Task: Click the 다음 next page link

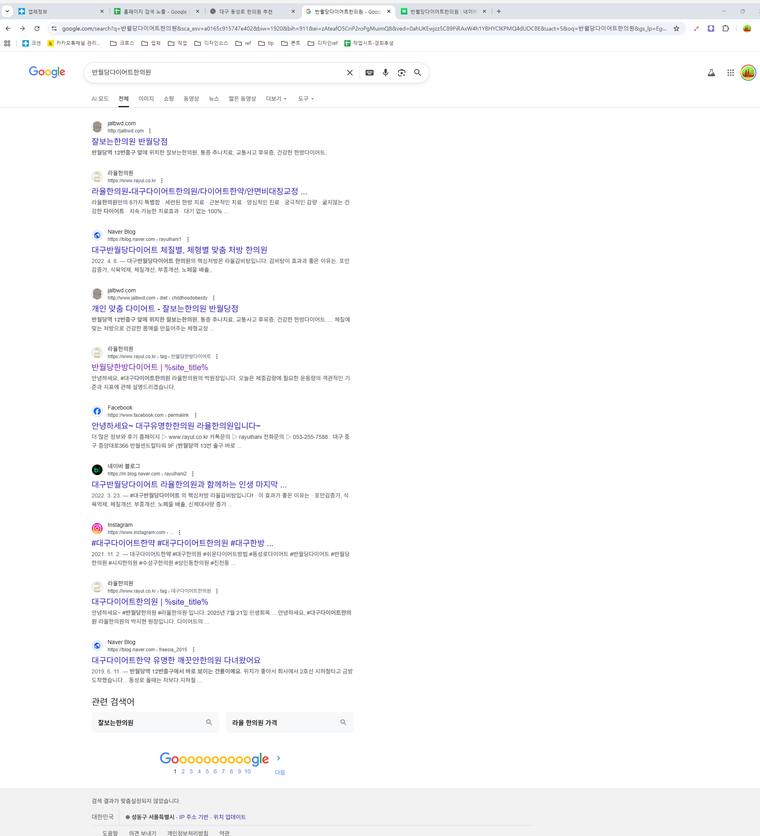Action: click(279, 772)
